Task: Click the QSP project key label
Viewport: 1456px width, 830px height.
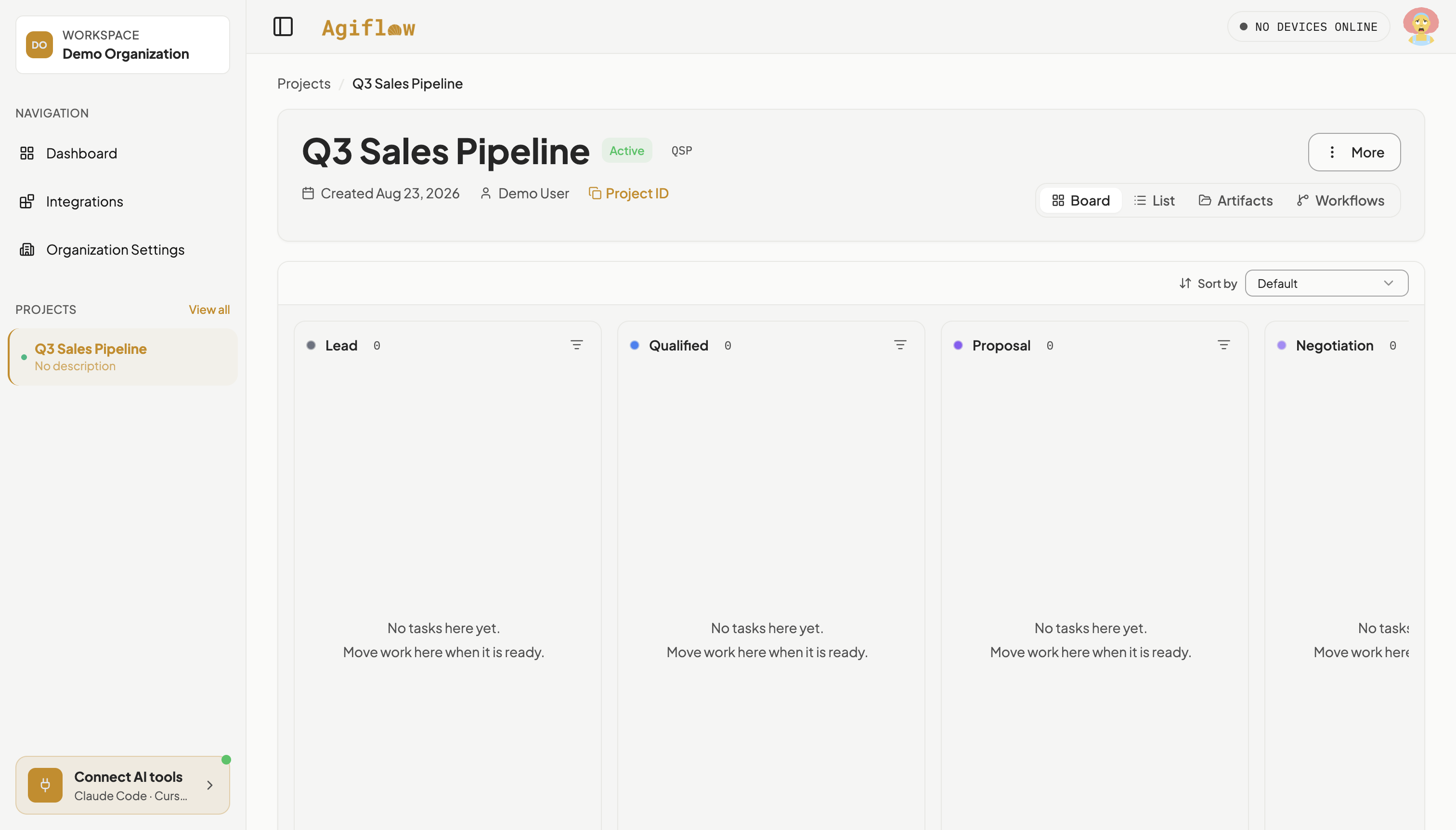Action: coord(681,151)
